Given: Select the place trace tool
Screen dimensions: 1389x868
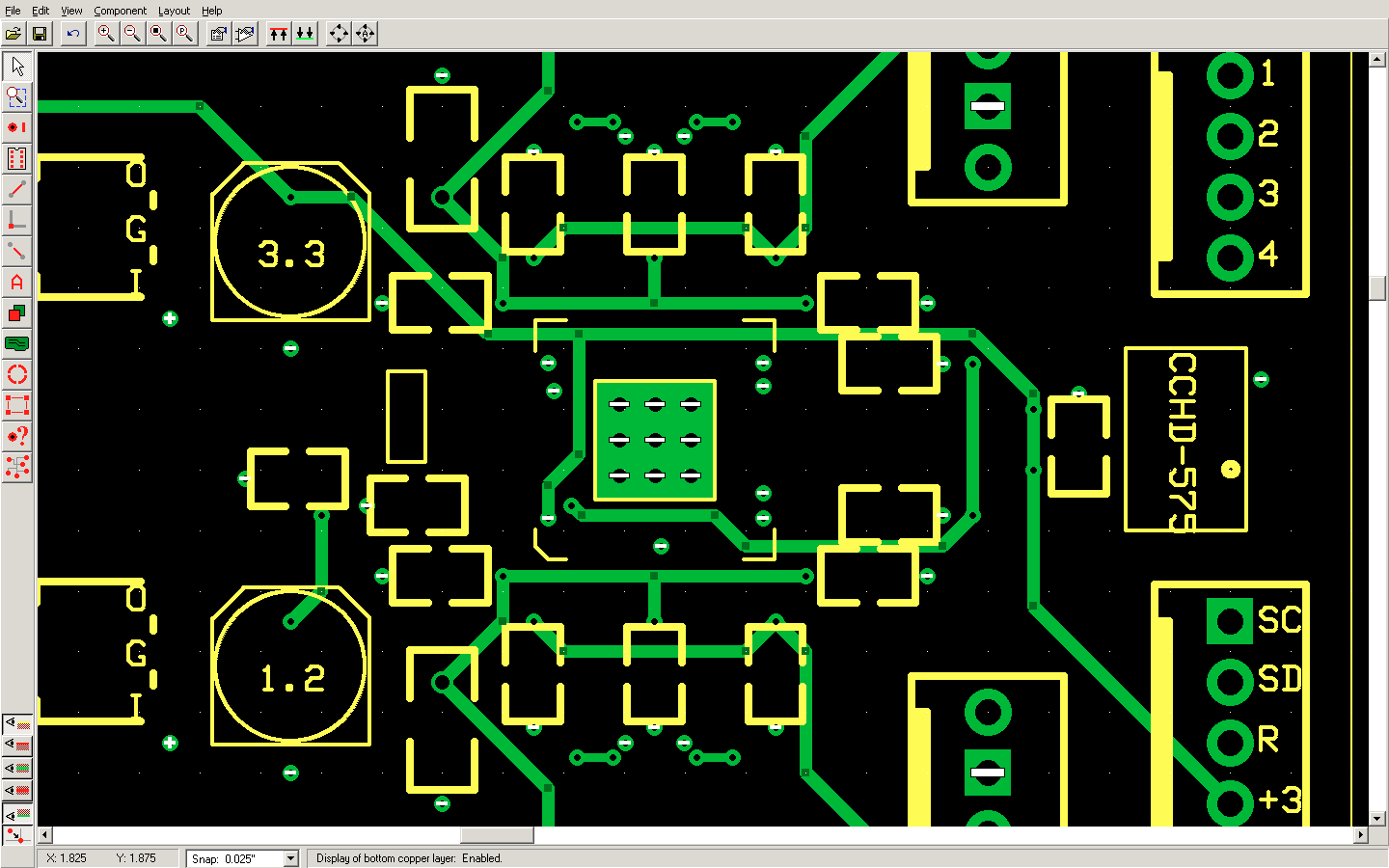Looking at the screenshot, I should (x=17, y=190).
